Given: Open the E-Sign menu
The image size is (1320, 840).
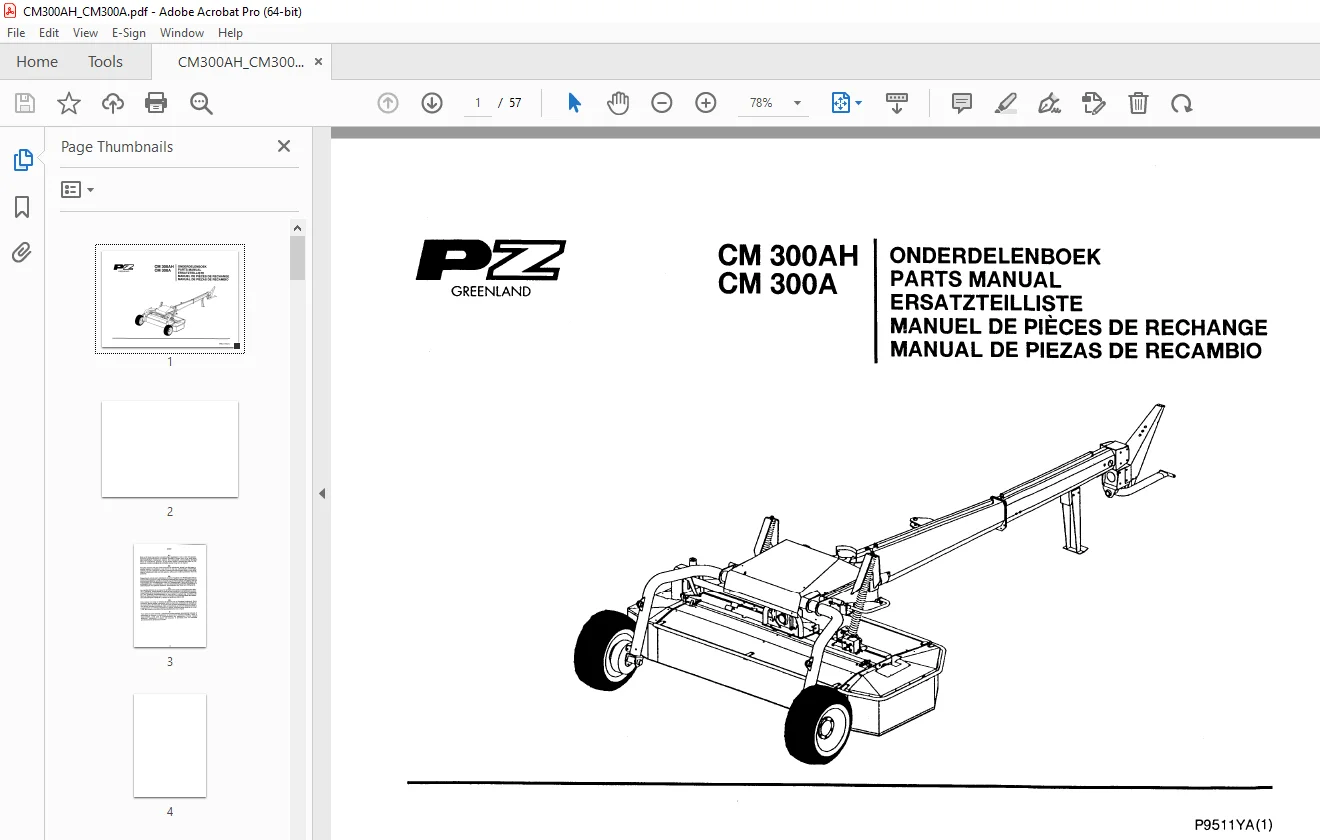Looking at the screenshot, I should tap(129, 33).
